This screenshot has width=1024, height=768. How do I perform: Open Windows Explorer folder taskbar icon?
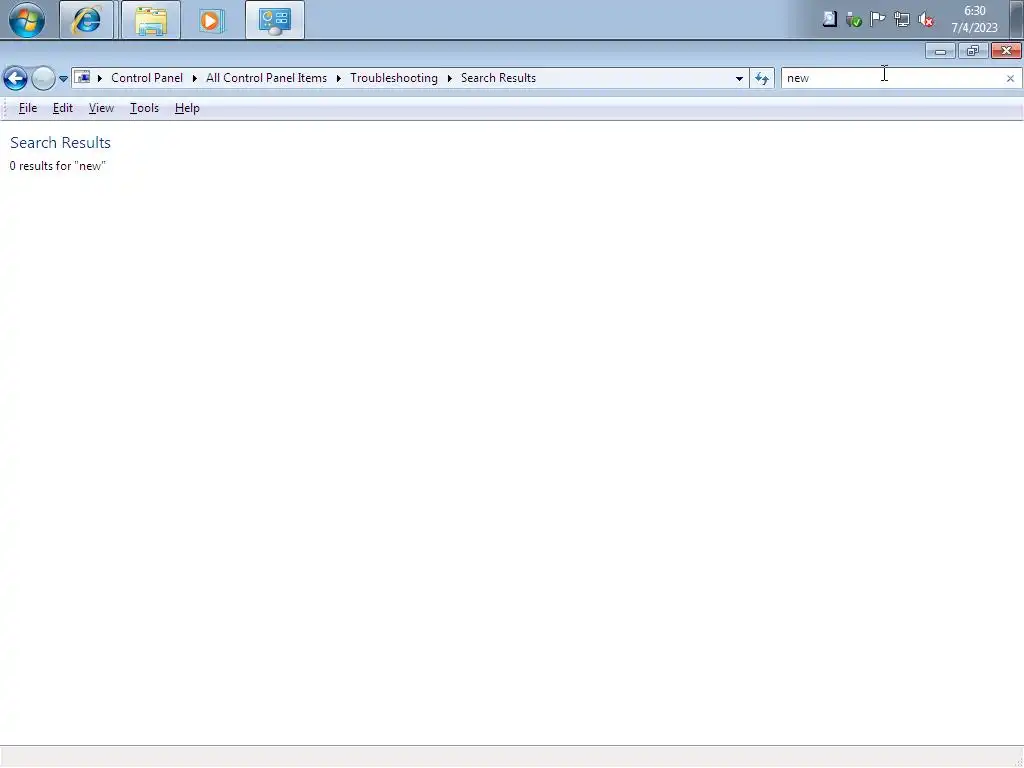(x=151, y=20)
